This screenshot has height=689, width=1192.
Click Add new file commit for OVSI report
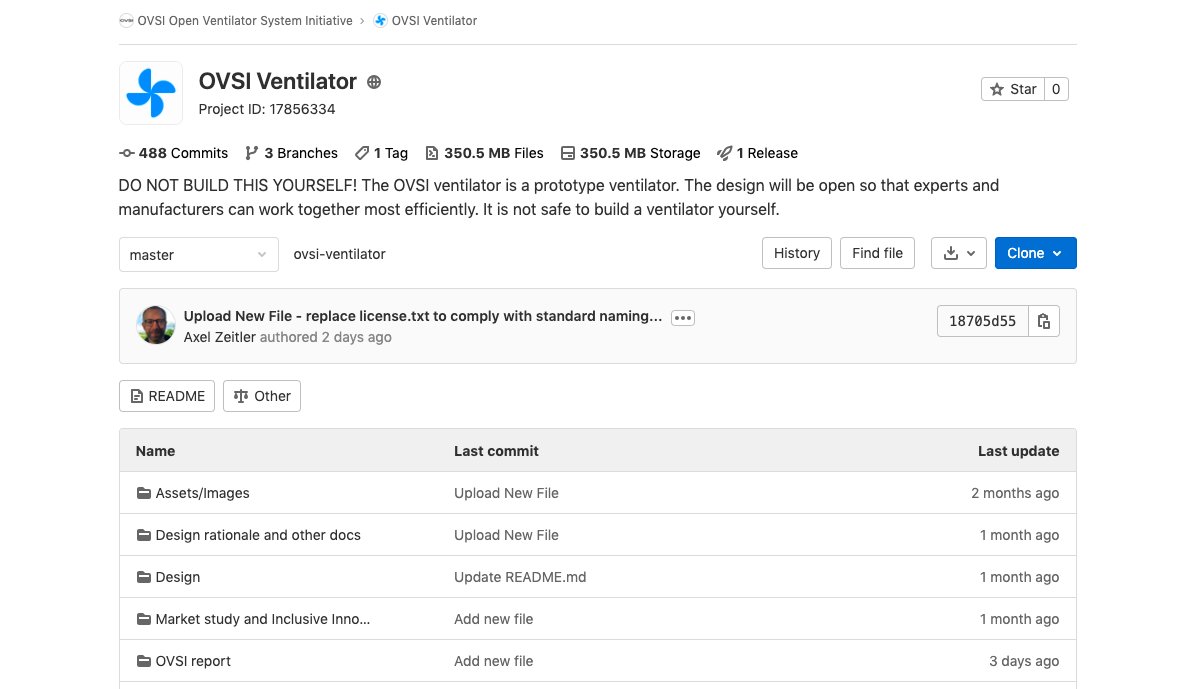click(493, 661)
